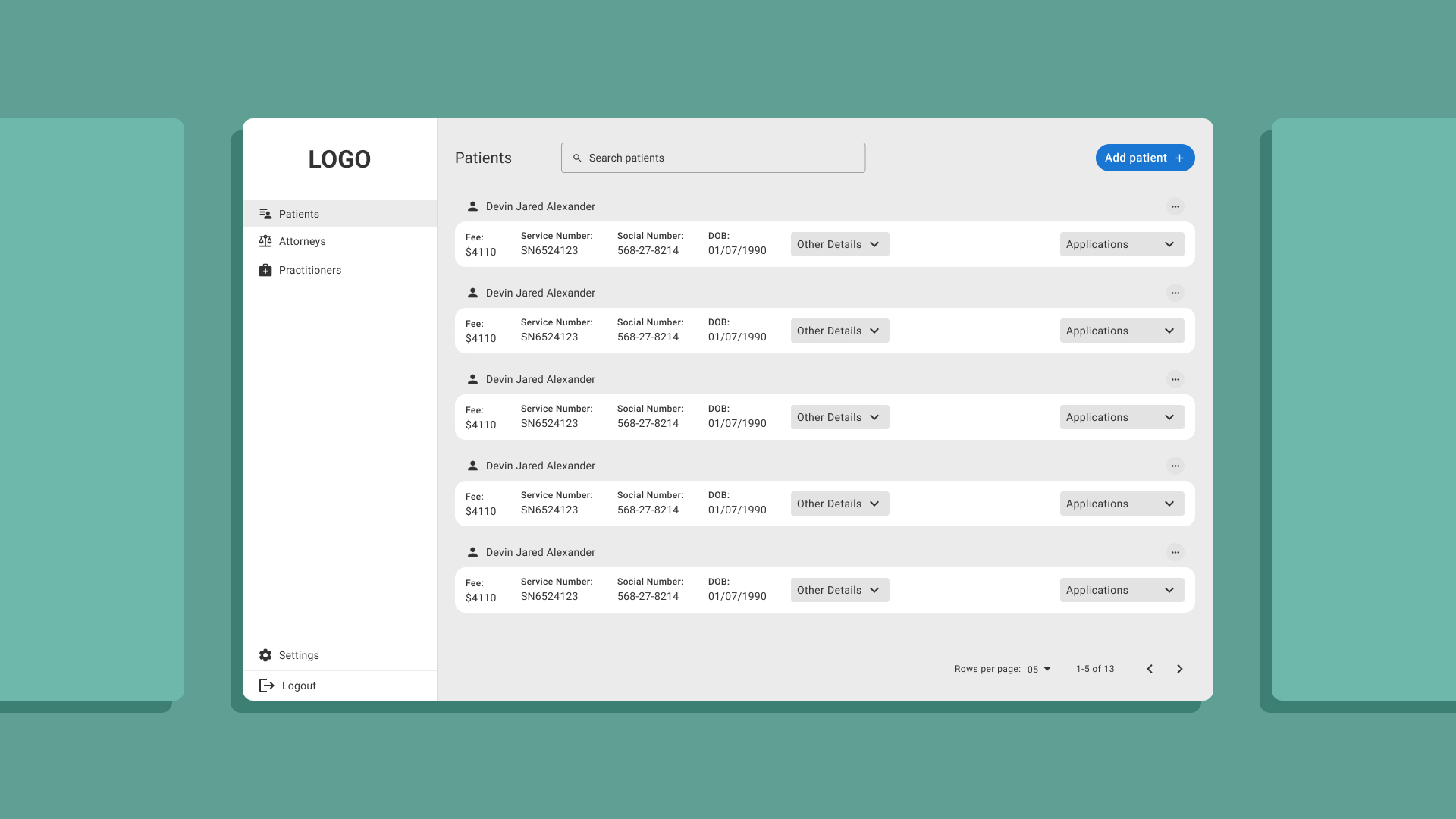
Task: Click the '1-5 of 13' pagination text
Action: point(1095,669)
